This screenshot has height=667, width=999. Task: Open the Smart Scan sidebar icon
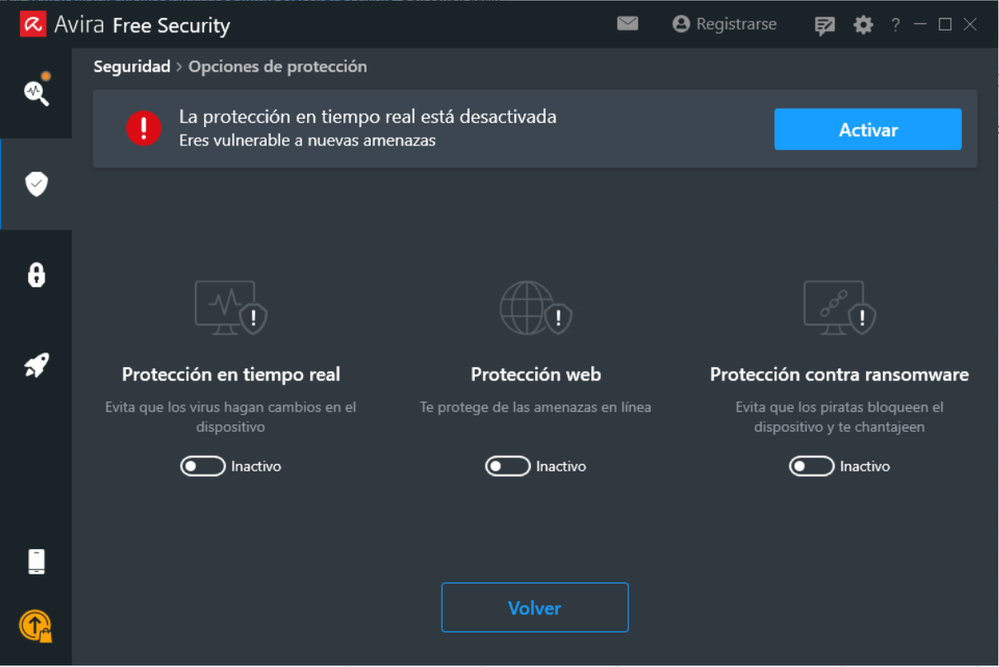point(36,93)
